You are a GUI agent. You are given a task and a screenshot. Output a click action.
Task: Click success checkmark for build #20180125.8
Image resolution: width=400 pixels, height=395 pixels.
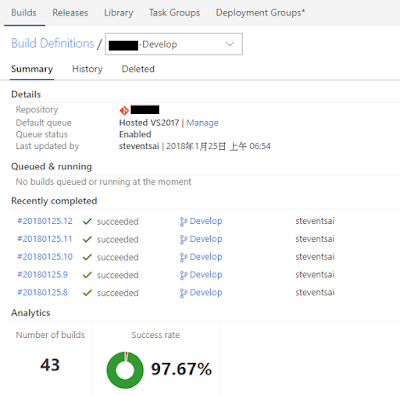87,293
